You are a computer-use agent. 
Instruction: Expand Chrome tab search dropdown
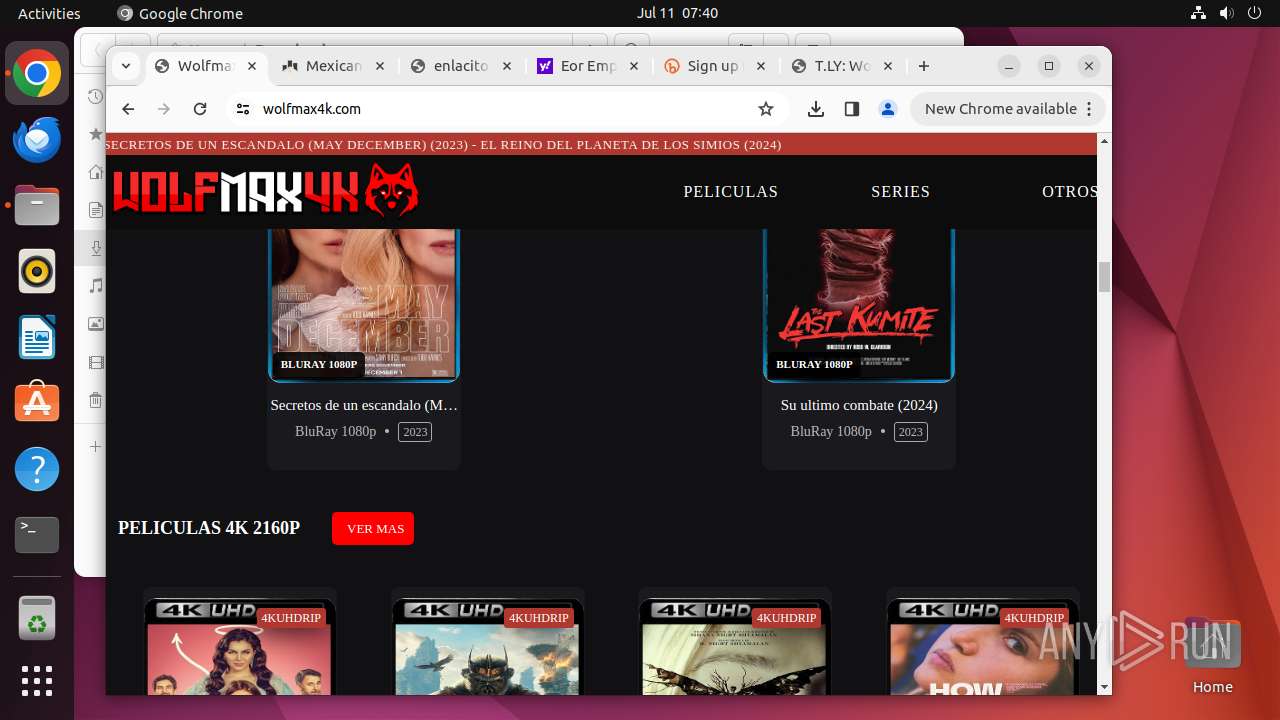[126, 66]
